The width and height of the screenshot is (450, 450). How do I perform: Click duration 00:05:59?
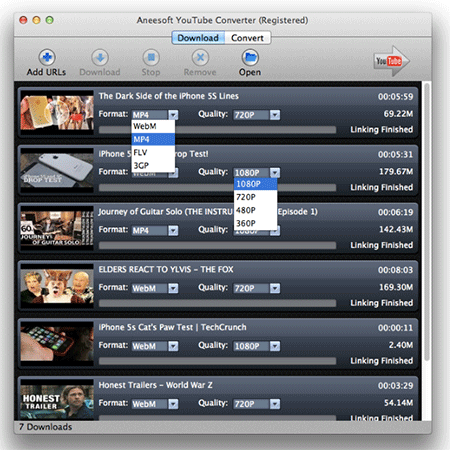(395, 97)
